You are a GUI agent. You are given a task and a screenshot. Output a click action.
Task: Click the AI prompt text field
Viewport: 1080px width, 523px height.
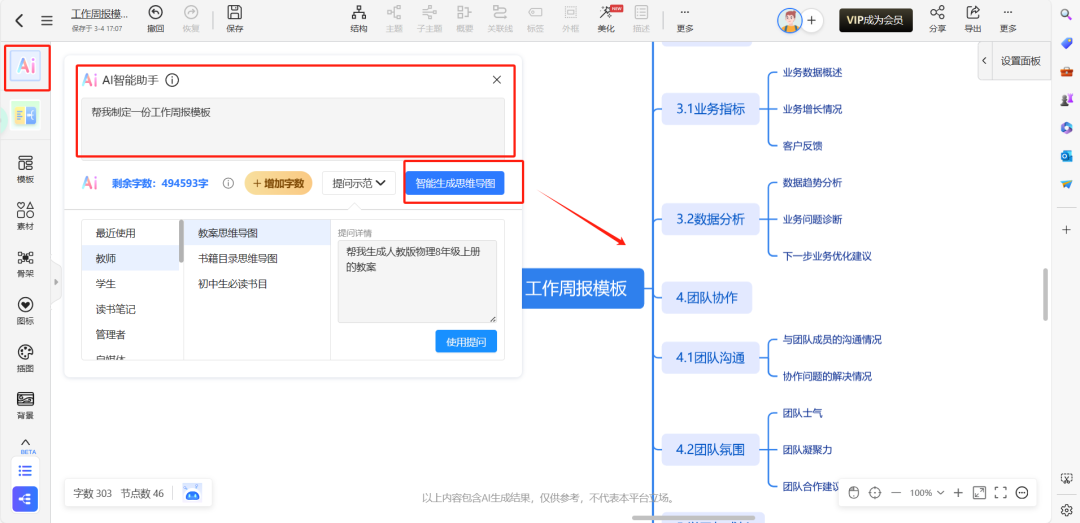tap(293, 126)
